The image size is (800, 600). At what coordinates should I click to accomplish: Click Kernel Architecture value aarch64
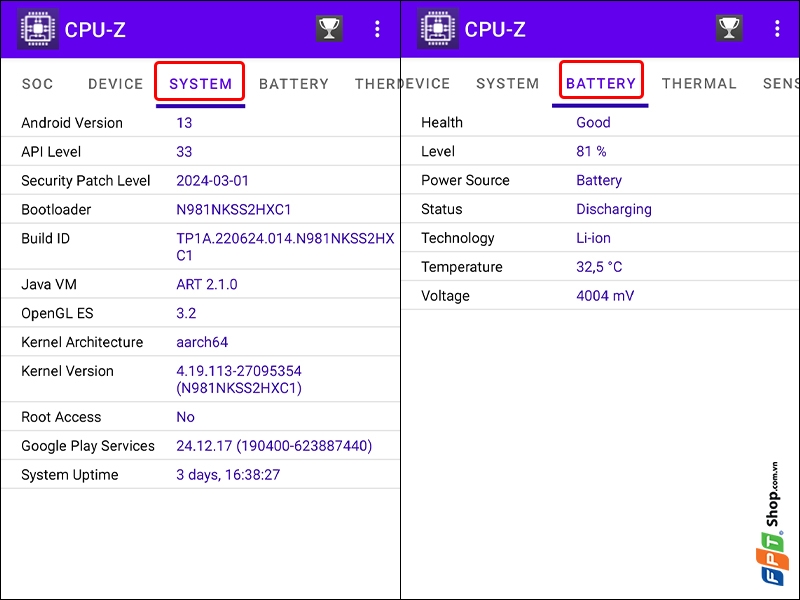pyautogui.click(x=202, y=342)
